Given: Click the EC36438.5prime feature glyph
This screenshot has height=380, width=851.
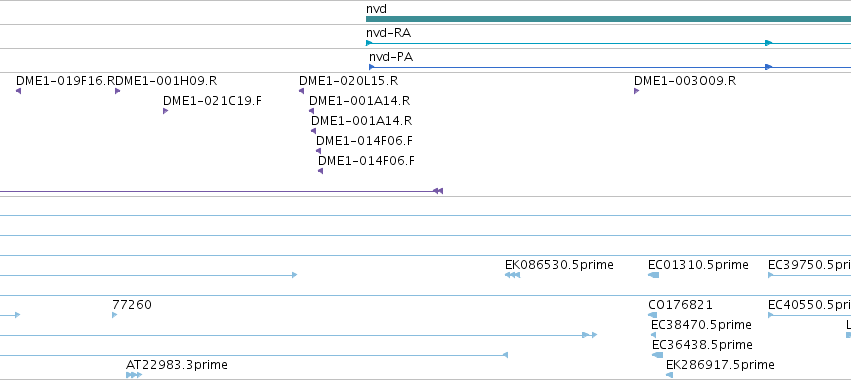Looking at the screenshot, I should click(x=657, y=355).
